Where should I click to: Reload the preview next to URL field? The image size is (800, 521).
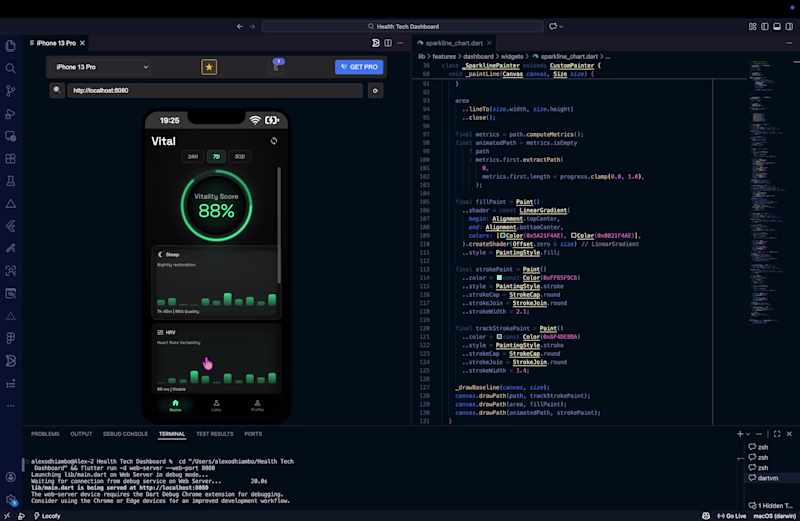[375, 91]
